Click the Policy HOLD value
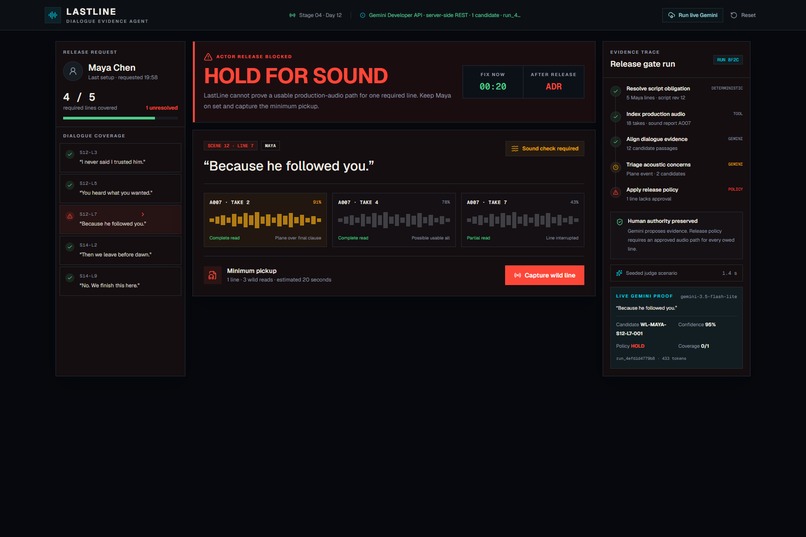Screen dimensions: 806x537 (637, 346)
